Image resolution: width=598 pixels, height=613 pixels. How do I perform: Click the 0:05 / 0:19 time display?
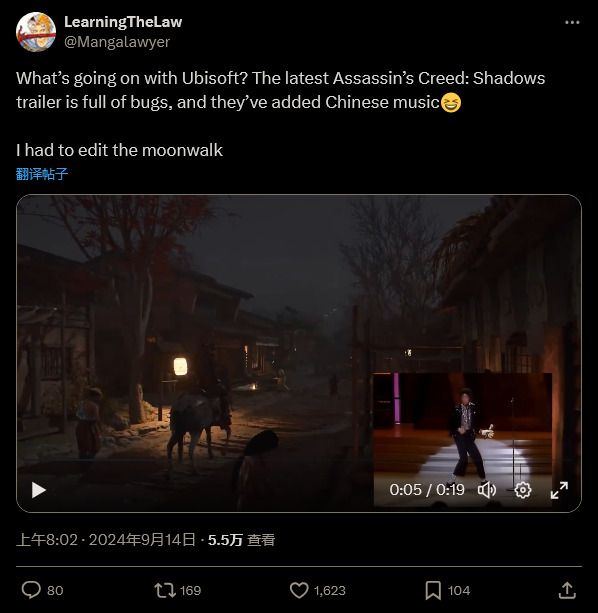tap(427, 490)
